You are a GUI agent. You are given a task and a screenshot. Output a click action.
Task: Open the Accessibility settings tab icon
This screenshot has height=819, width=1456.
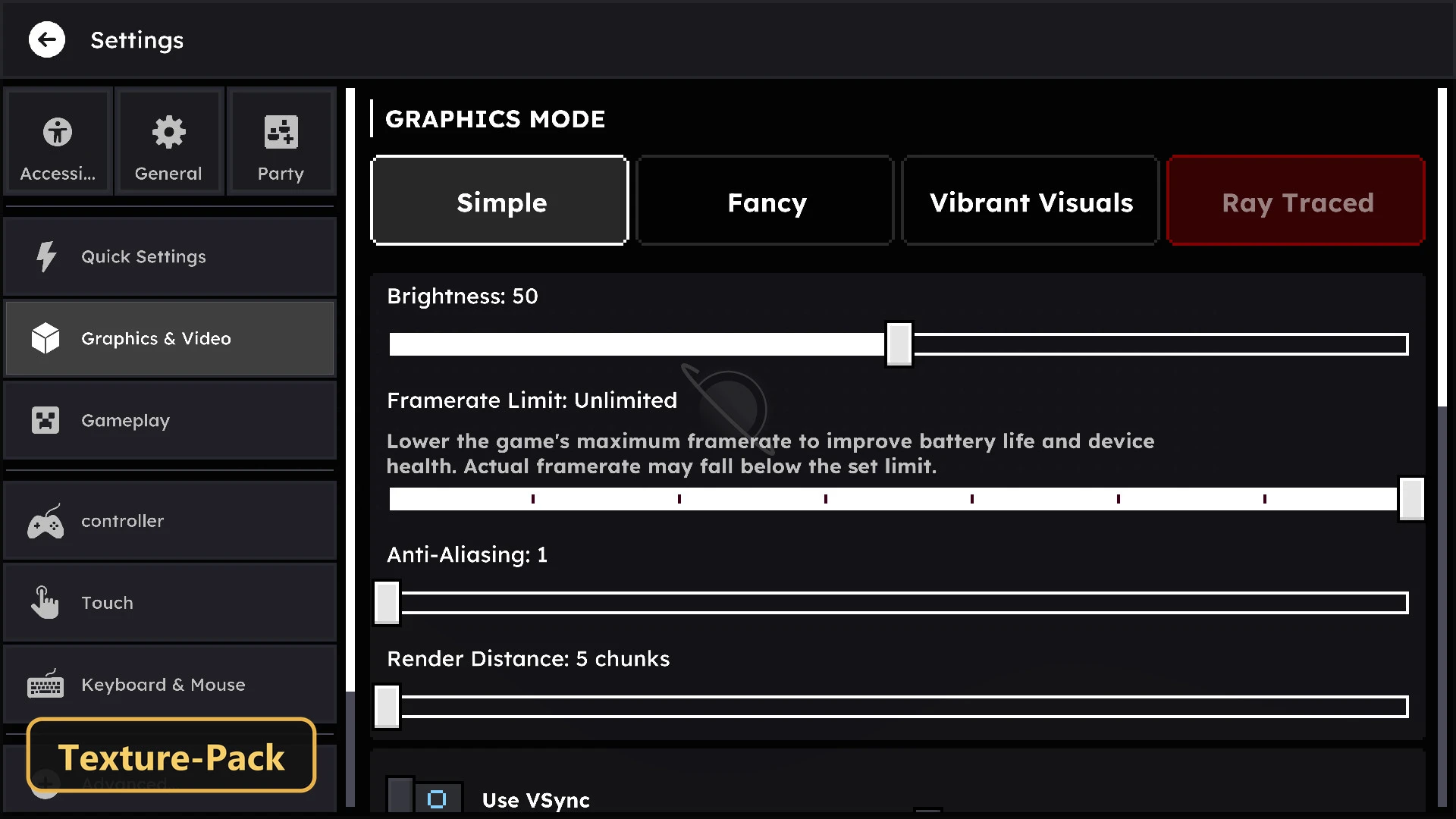tap(58, 132)
